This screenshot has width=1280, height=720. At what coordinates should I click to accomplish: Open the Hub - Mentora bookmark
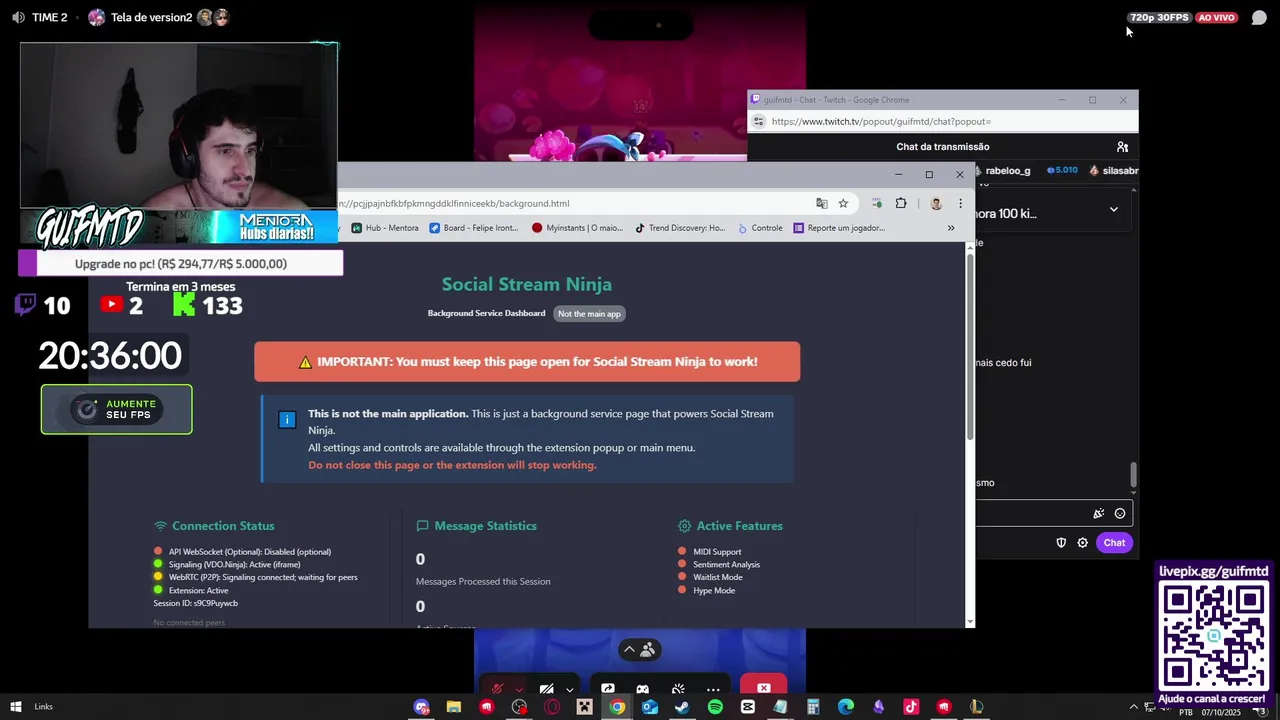(385, 228)
